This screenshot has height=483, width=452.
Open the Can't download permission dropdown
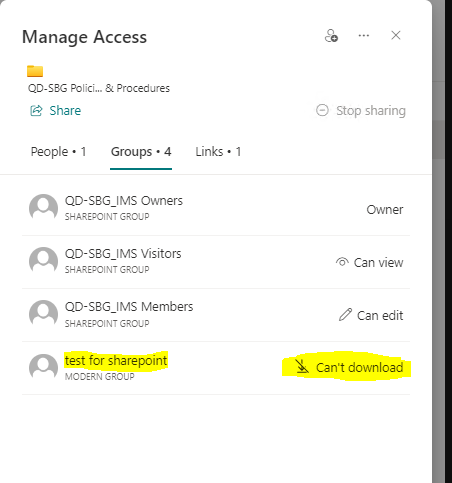[349, 367]
